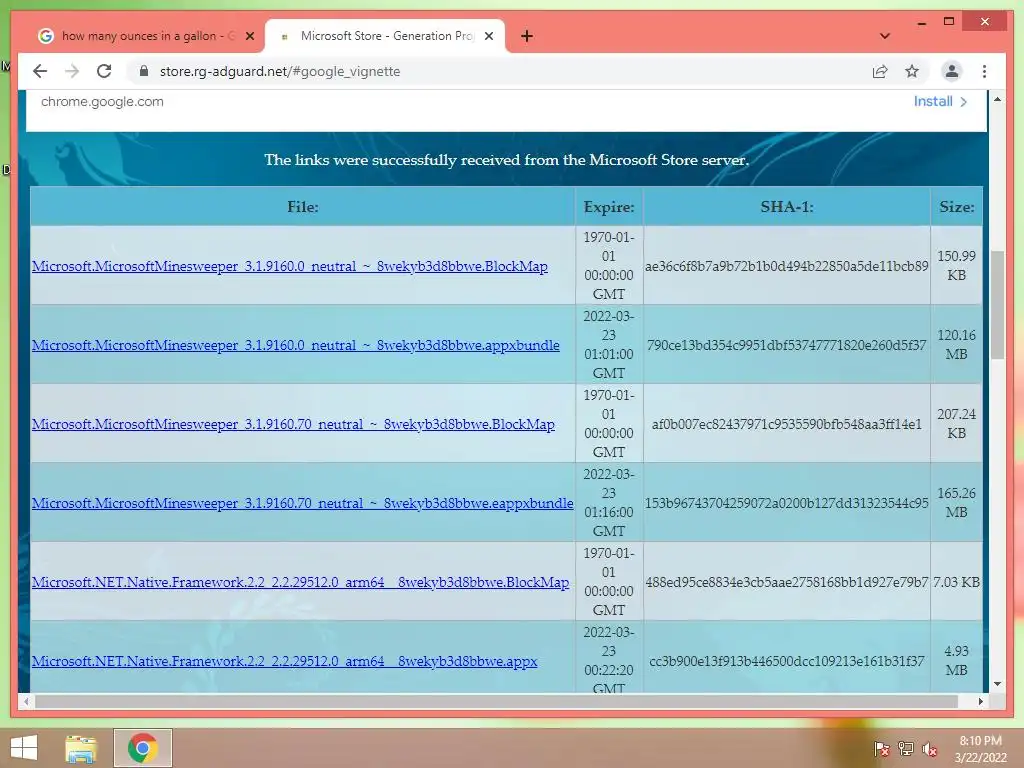Download Minesweeper 3.1.9160.70 eappxbundle
The width and height of the screenshot is (1024, 768).
(x=302, y=503)
